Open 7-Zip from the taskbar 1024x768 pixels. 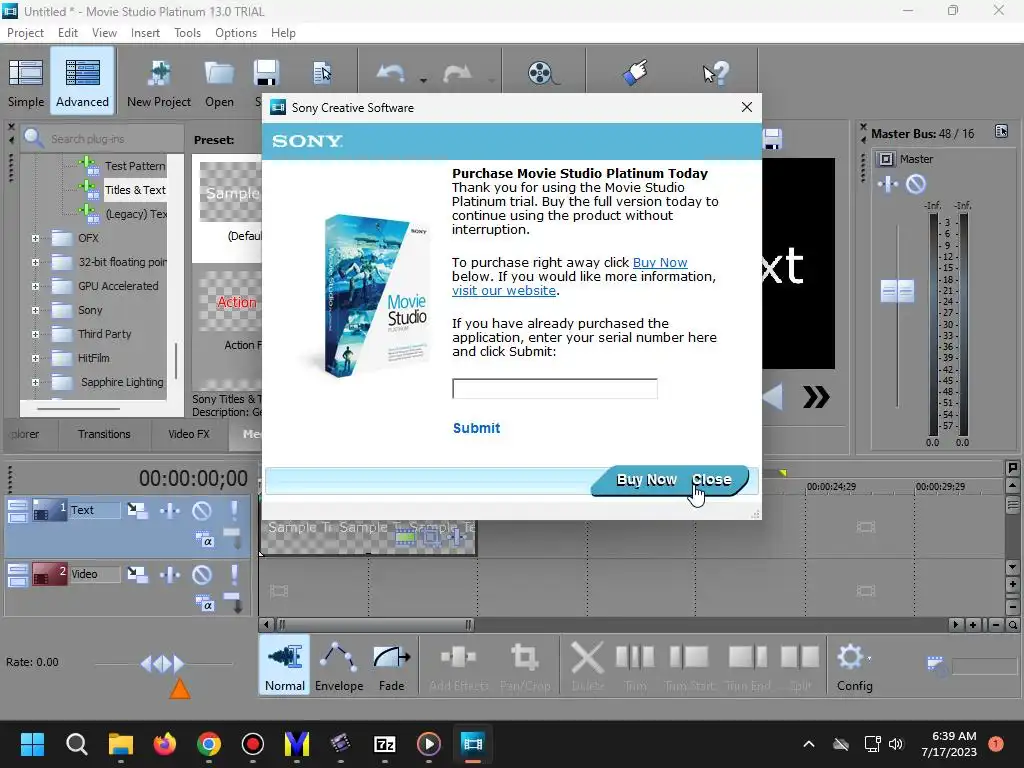coord(385,744)
